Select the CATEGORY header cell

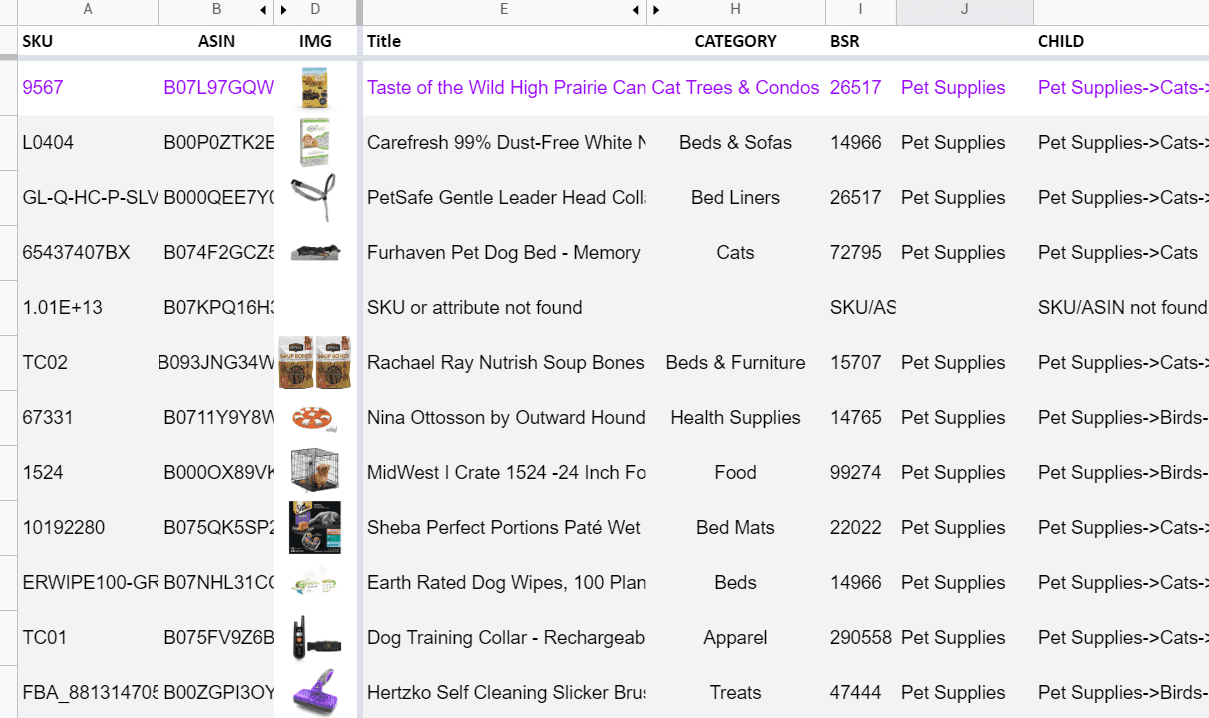(x=735, y=41)
